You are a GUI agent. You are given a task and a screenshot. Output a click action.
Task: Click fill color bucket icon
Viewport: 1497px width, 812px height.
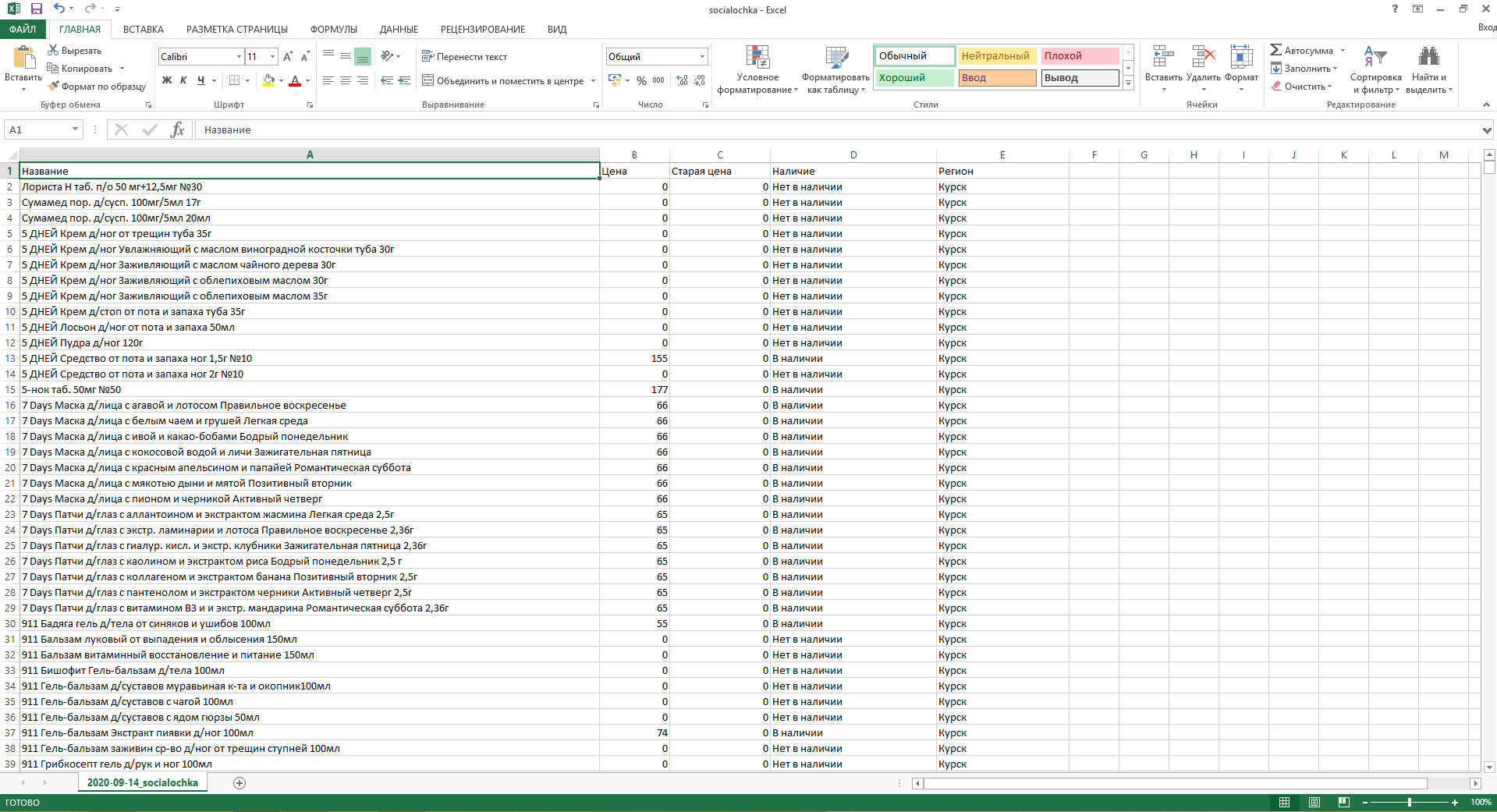click(x=268, y=80)
